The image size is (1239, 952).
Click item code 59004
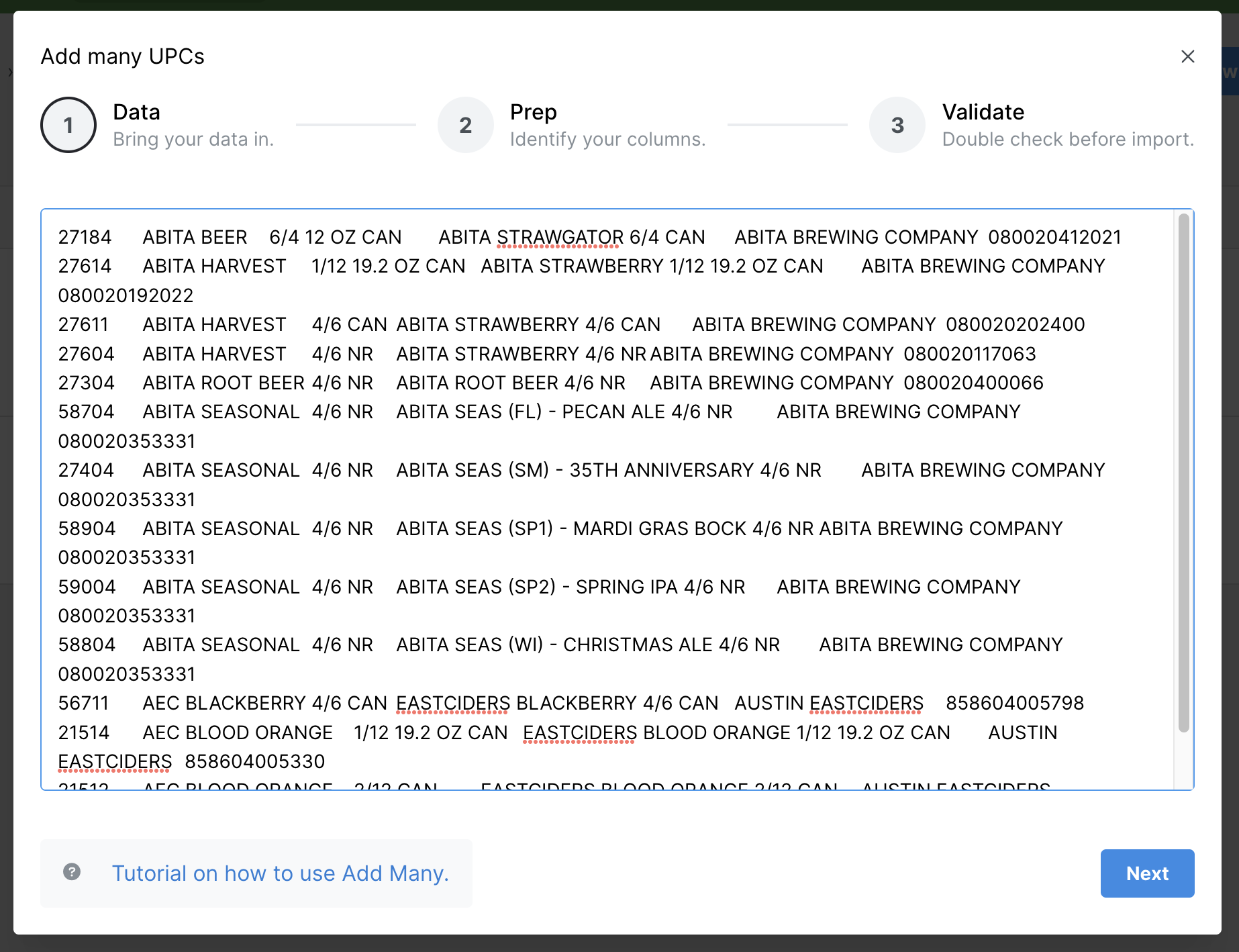point(87,587)
